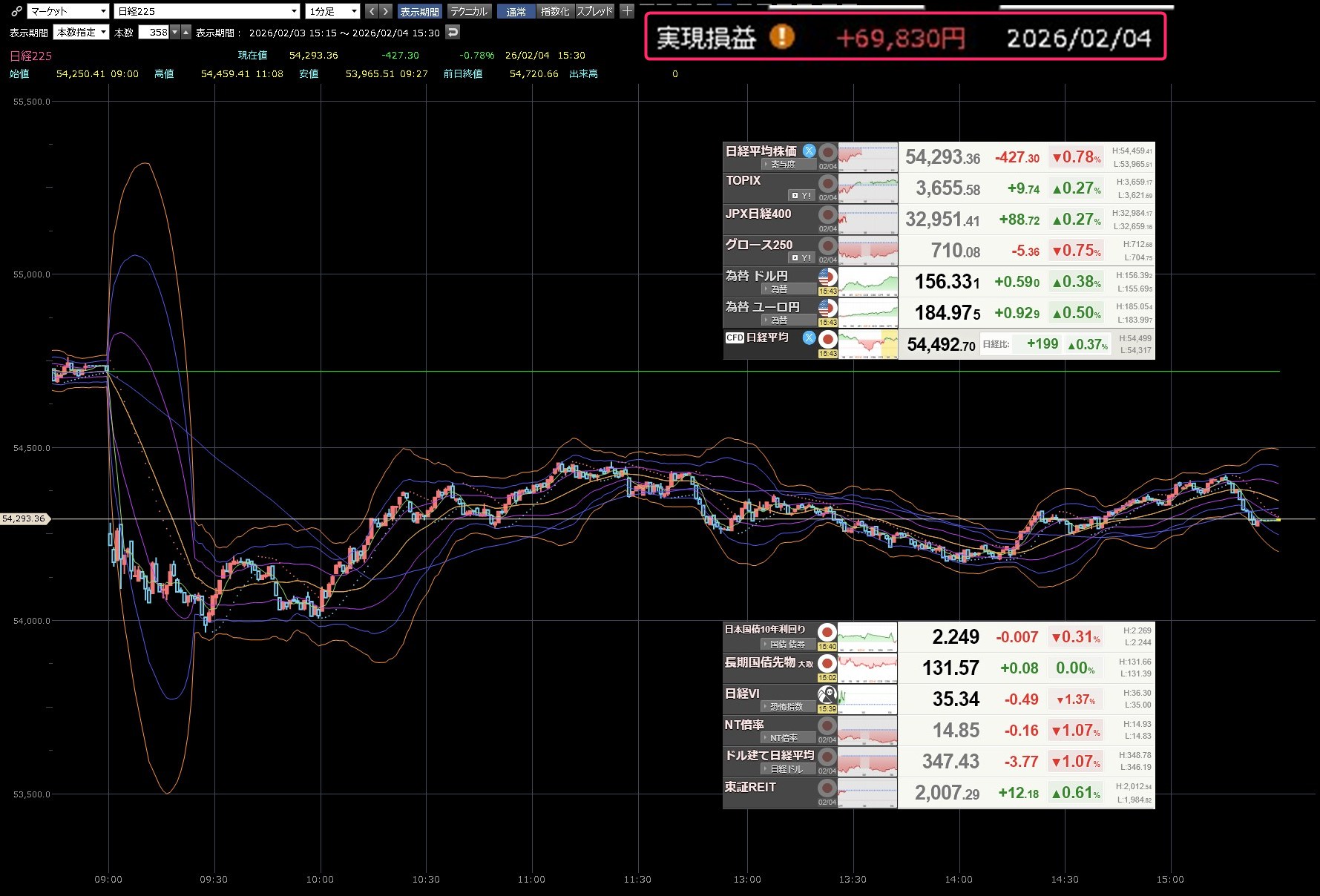This screenshot has height=896, width=1320.
Task: Click the X icon beside 日経平均株価
Action: (809, 151)
